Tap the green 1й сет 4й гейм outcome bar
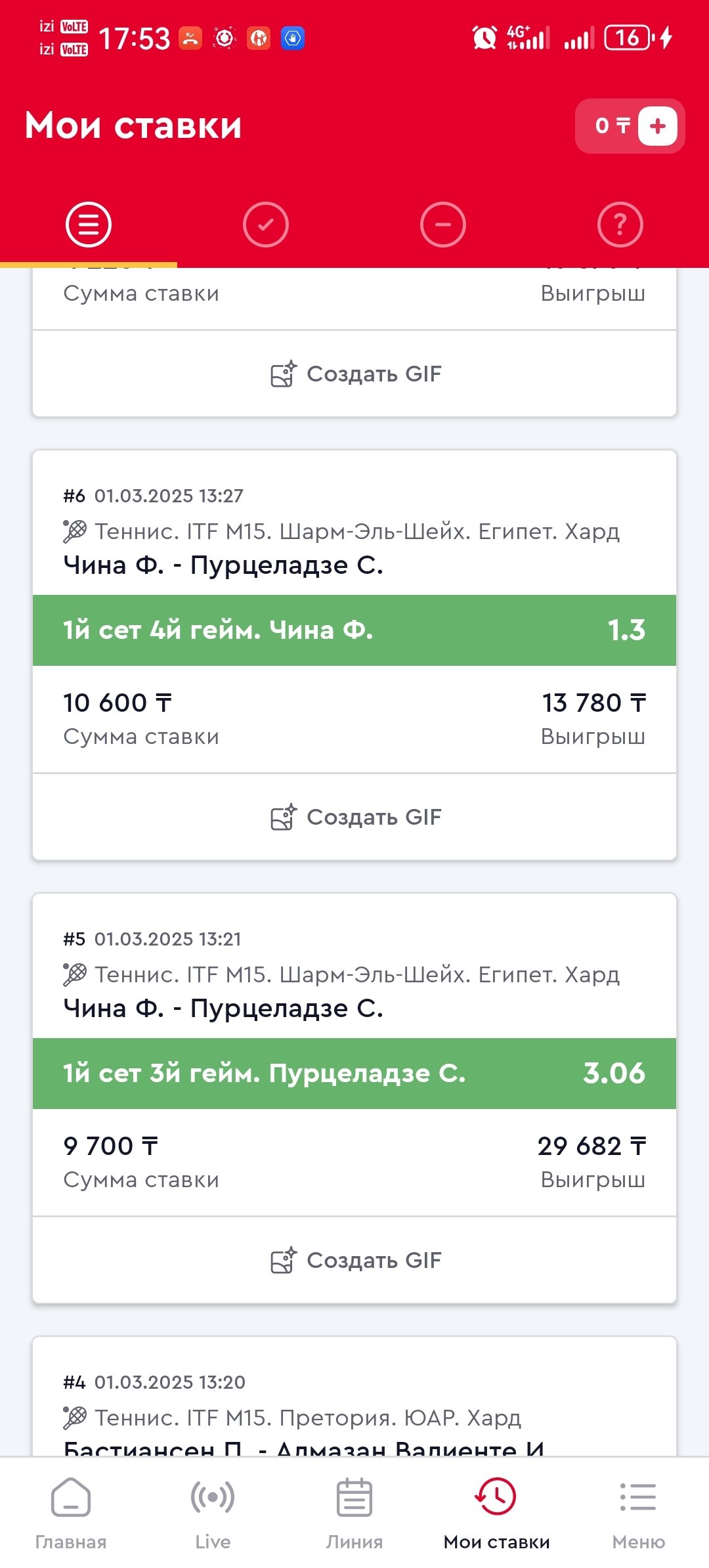Viewport: 709px width, 1568px height. point(354,630)
